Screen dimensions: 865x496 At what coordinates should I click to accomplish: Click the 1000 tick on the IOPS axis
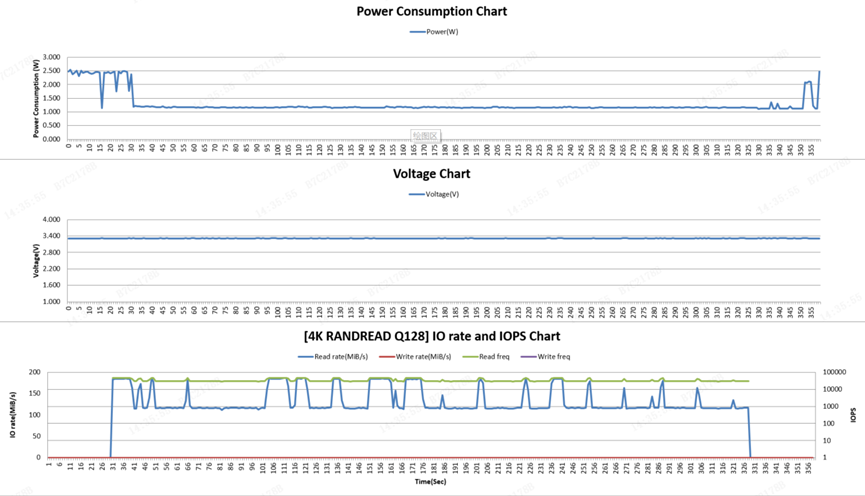pyautogui.click(x=831, y=407)
